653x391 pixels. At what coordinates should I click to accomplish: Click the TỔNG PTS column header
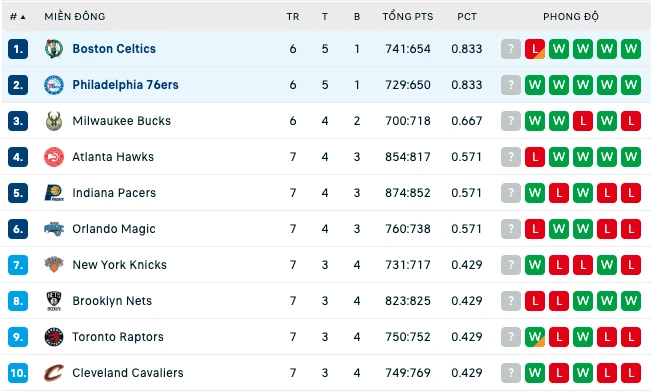[x=408, y=17]
